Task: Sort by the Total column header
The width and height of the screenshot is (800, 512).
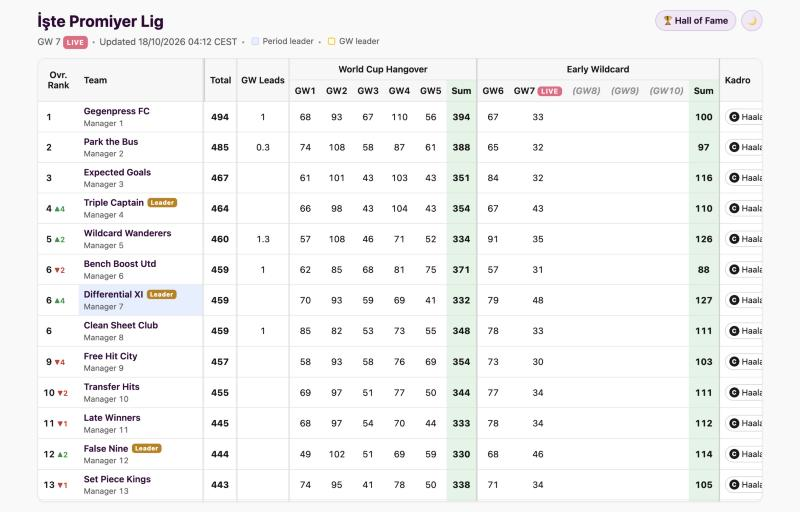Action: pyautogui.click(x=220, y=80)
